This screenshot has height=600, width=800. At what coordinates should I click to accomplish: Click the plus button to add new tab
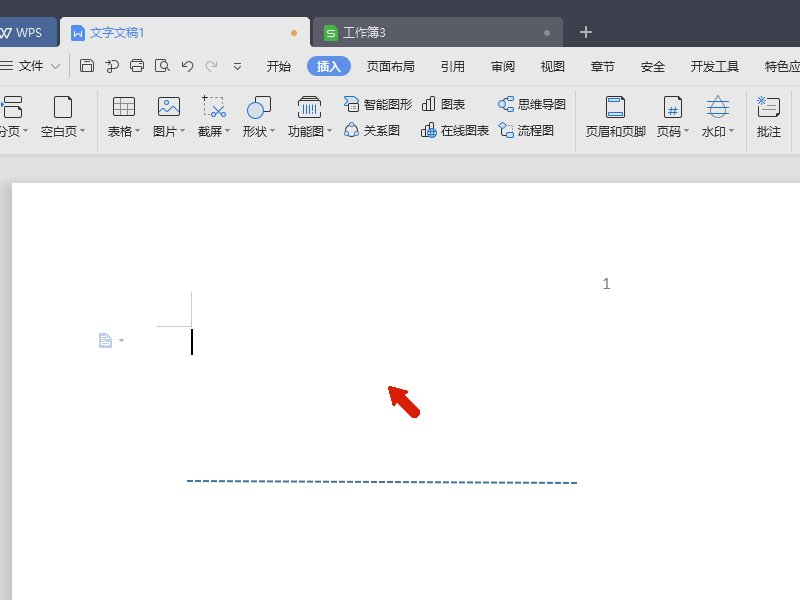(586, 32)
